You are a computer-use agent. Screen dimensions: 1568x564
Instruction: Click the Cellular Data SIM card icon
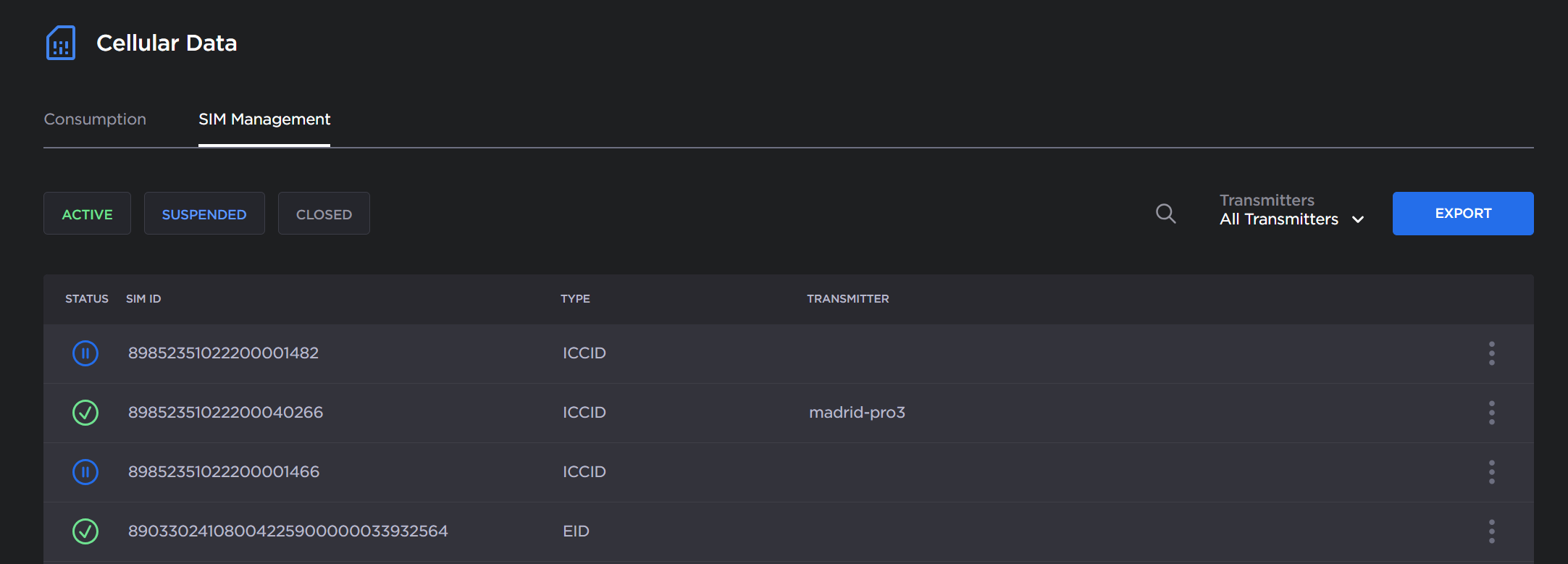(x=61, y=43)
